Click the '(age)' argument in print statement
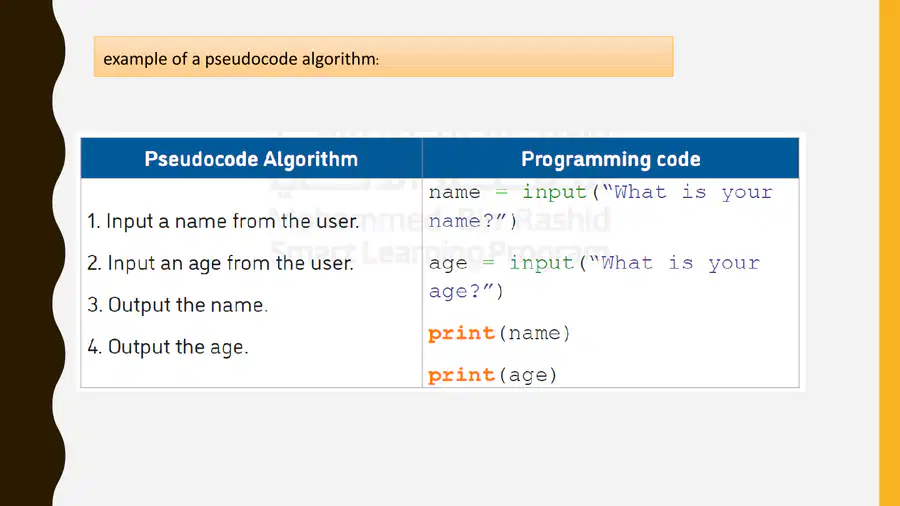Viewport: 900px width, 506px height. coord(528,375)
